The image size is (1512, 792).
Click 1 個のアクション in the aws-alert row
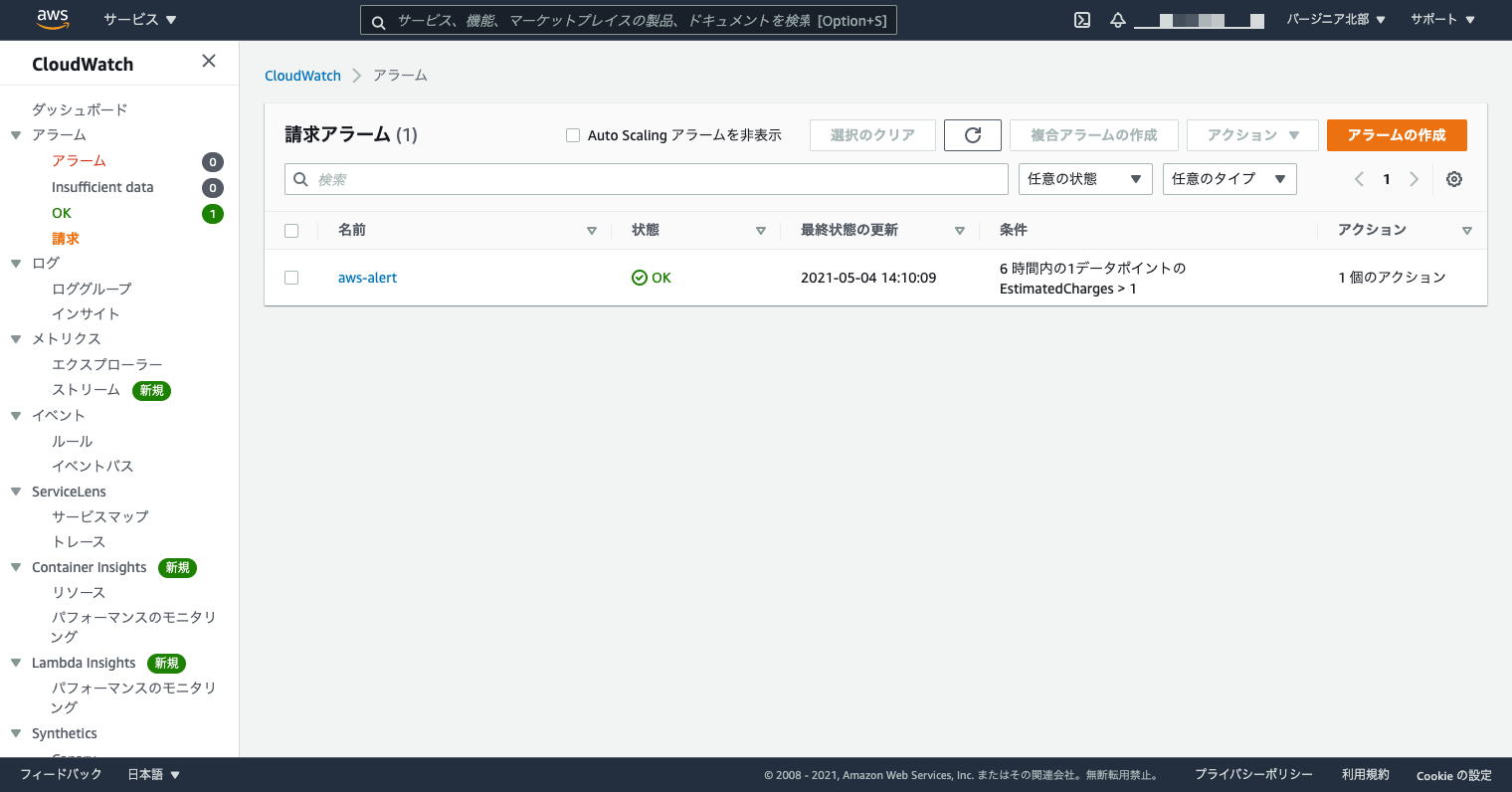(1392, 278)
